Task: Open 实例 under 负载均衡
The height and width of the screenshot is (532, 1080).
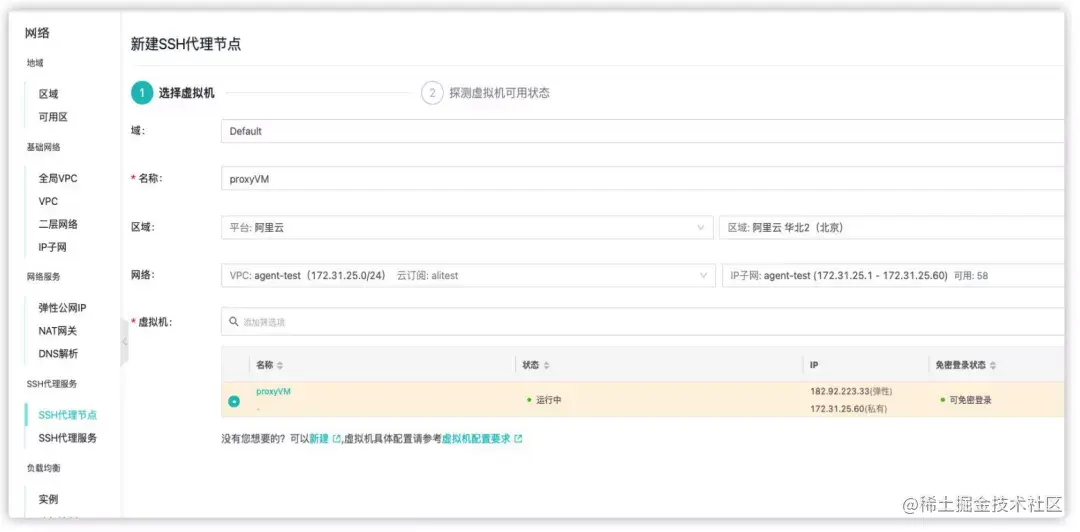Action: [48, 499]
